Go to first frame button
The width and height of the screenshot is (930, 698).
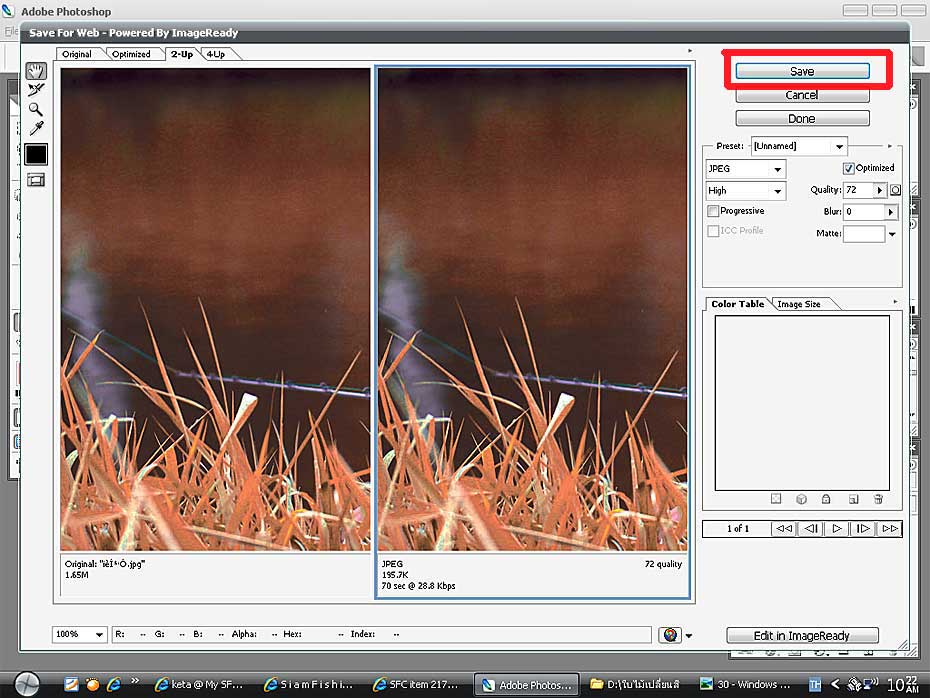click(x=784, y=528)
